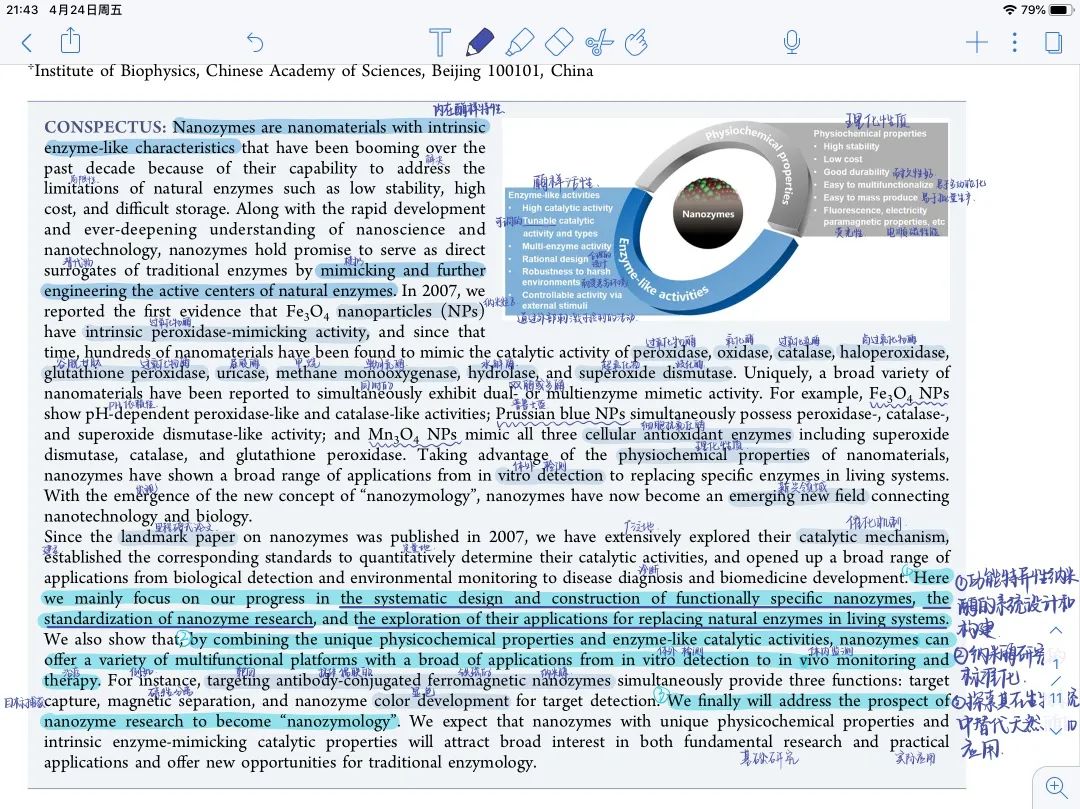
Task: Select the Scissors lasso tool
Action: click(x=598, y=42)
